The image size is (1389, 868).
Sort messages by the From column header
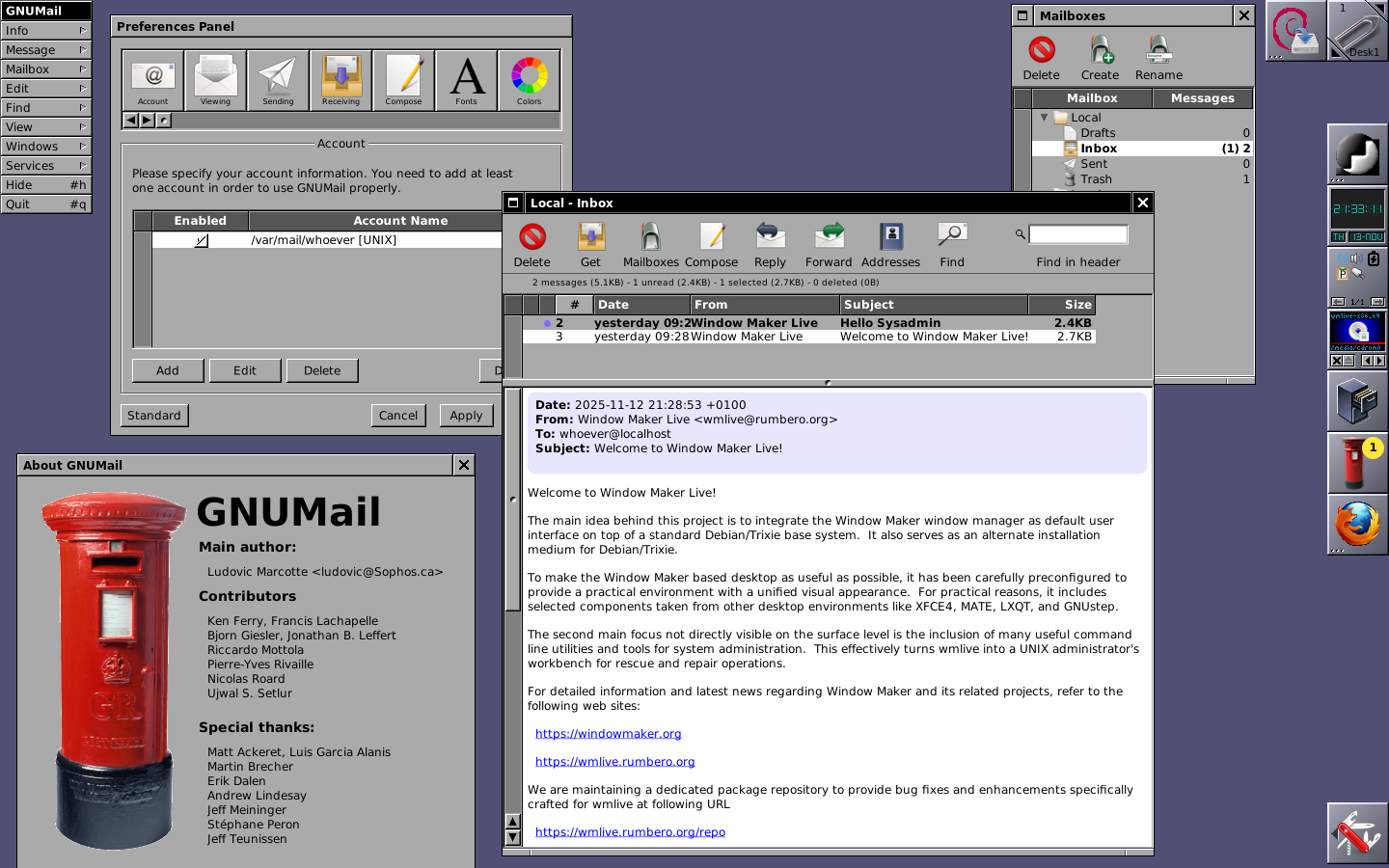(765, 305)
